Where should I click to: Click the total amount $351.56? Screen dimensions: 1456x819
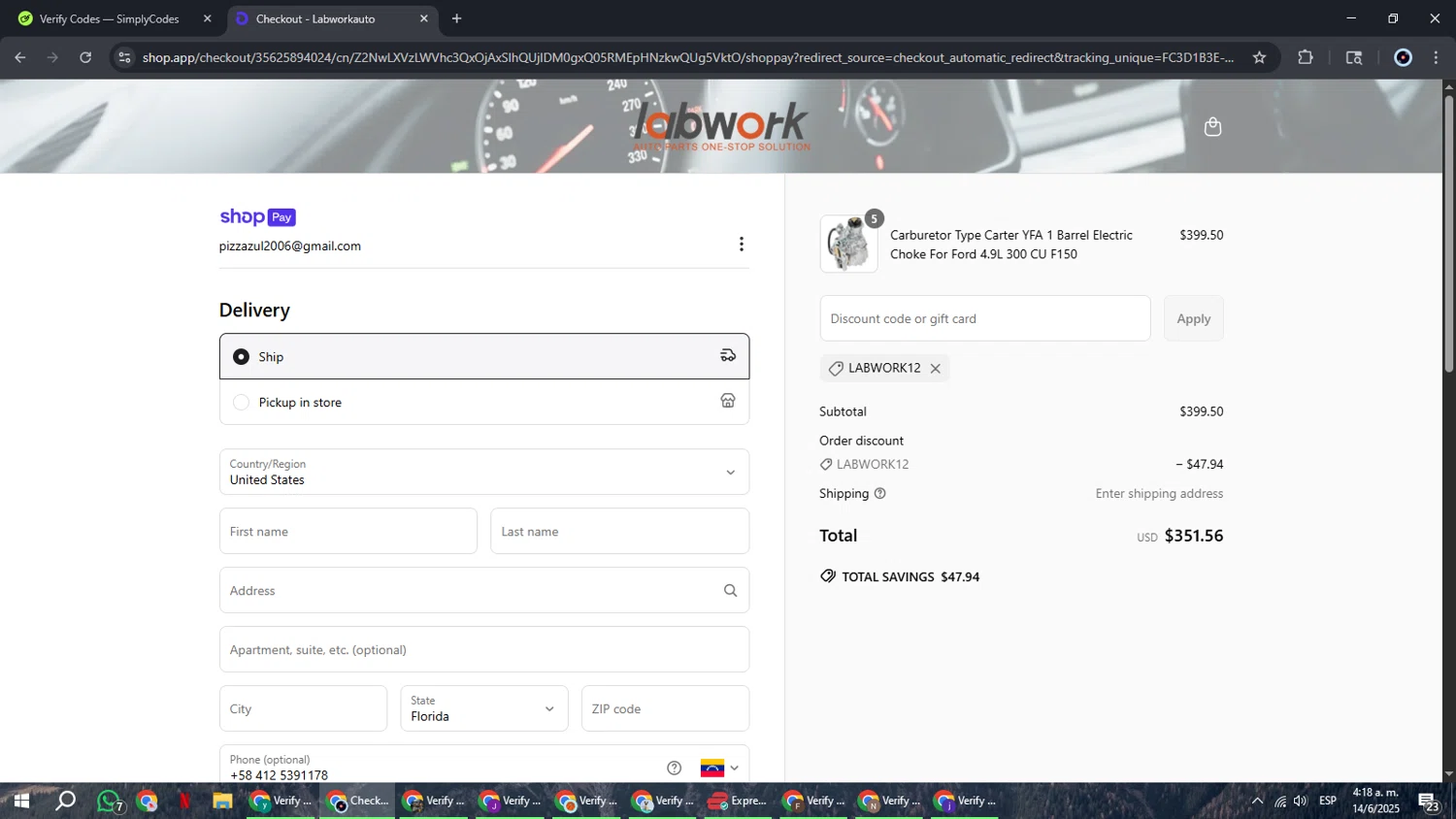pyautogui.click(x=1194, y=536)
